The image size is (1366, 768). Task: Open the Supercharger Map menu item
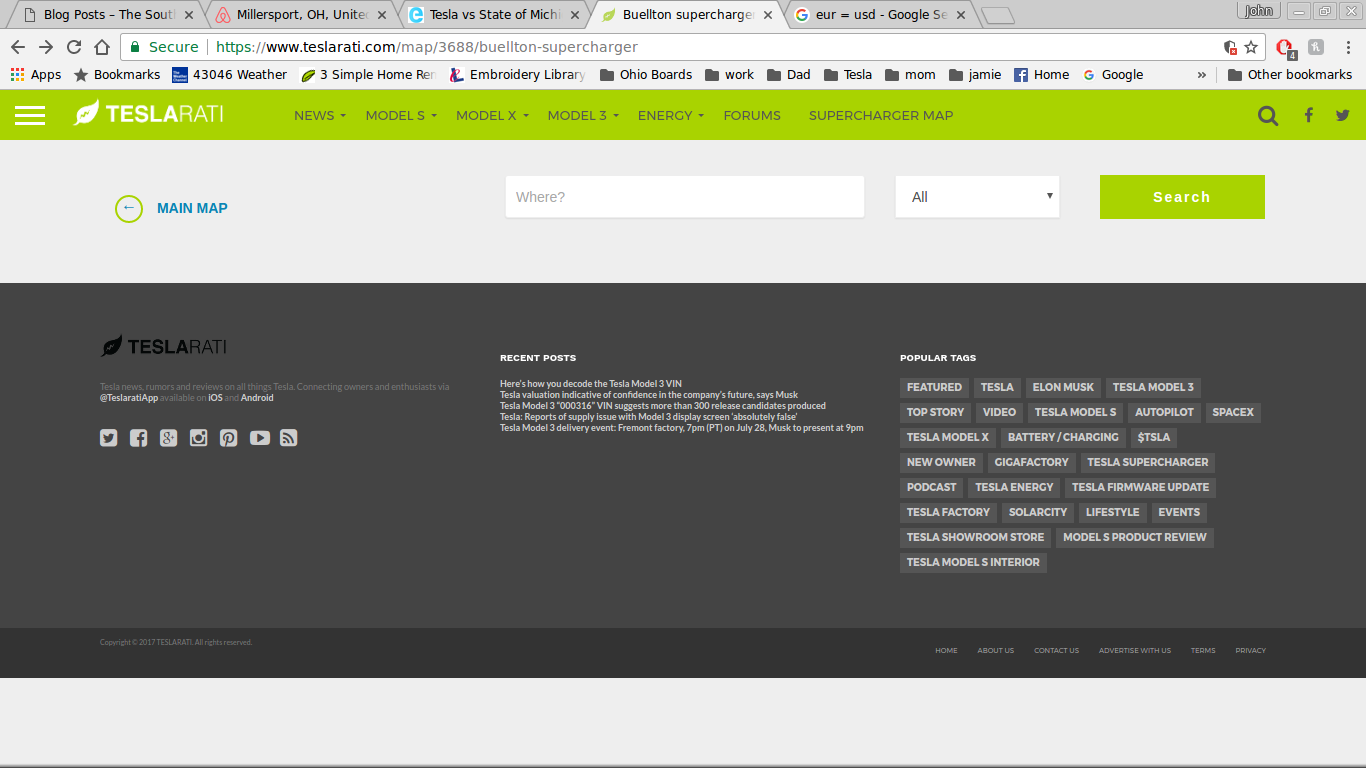point(881,116)
